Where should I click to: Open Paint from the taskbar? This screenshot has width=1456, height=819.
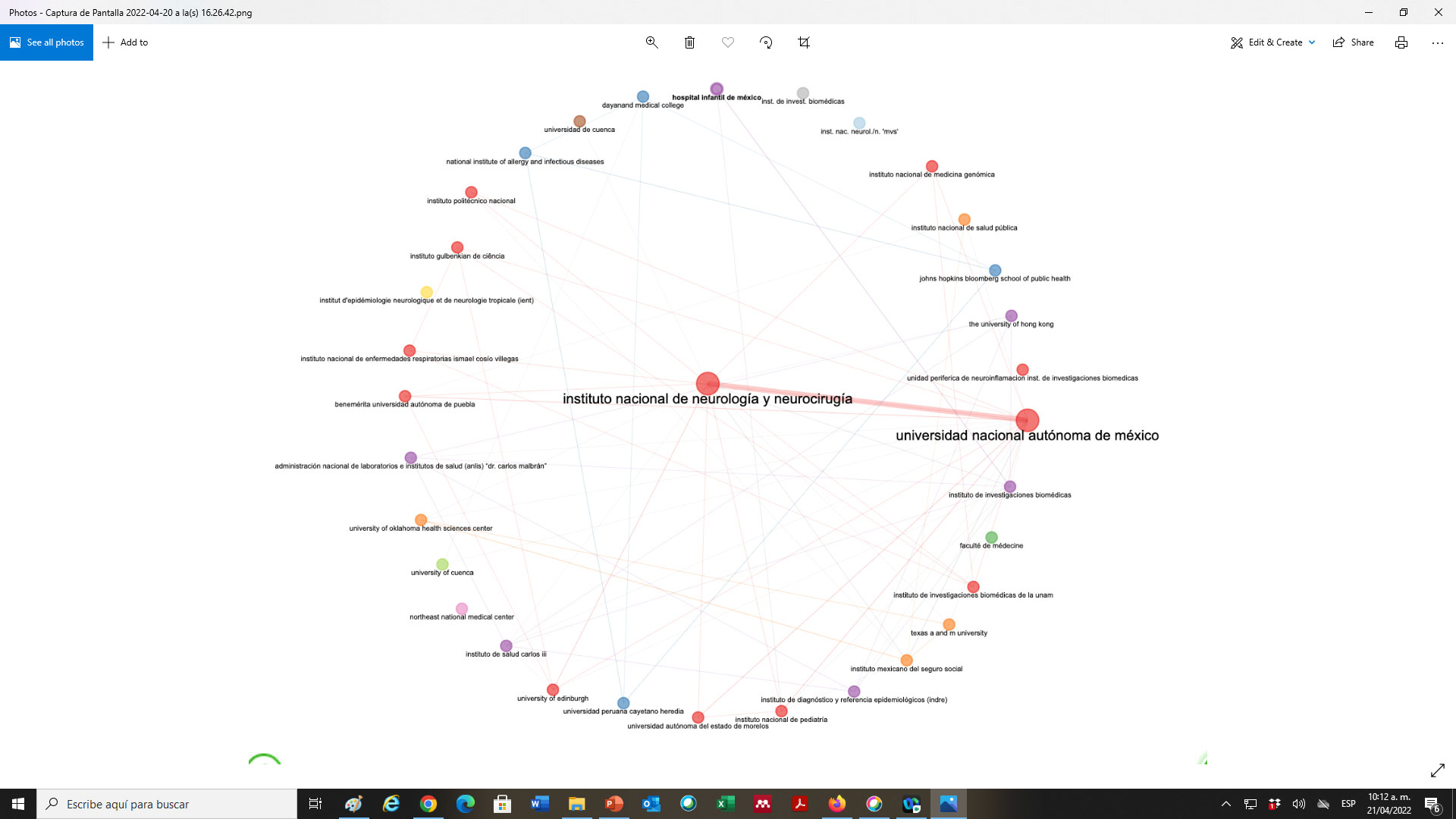tap(353, 804)
